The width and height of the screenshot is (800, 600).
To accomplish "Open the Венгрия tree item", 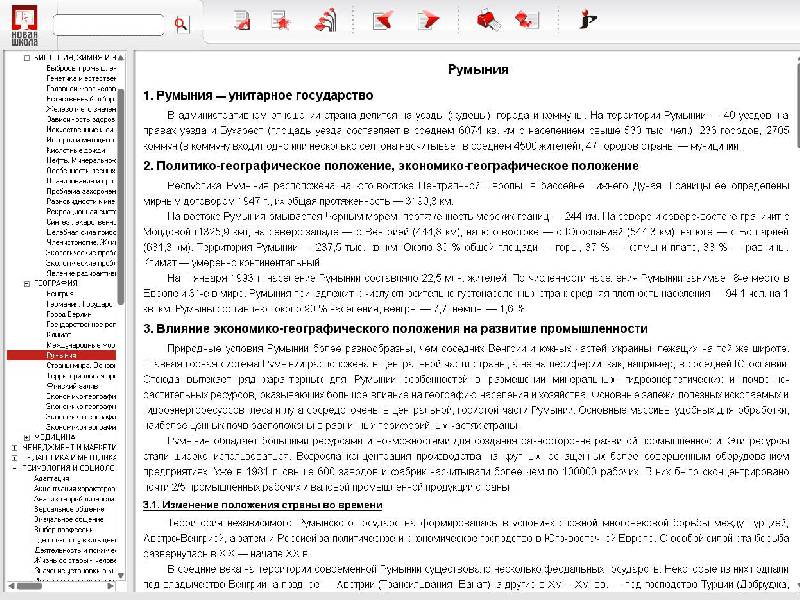I will 60,293.
